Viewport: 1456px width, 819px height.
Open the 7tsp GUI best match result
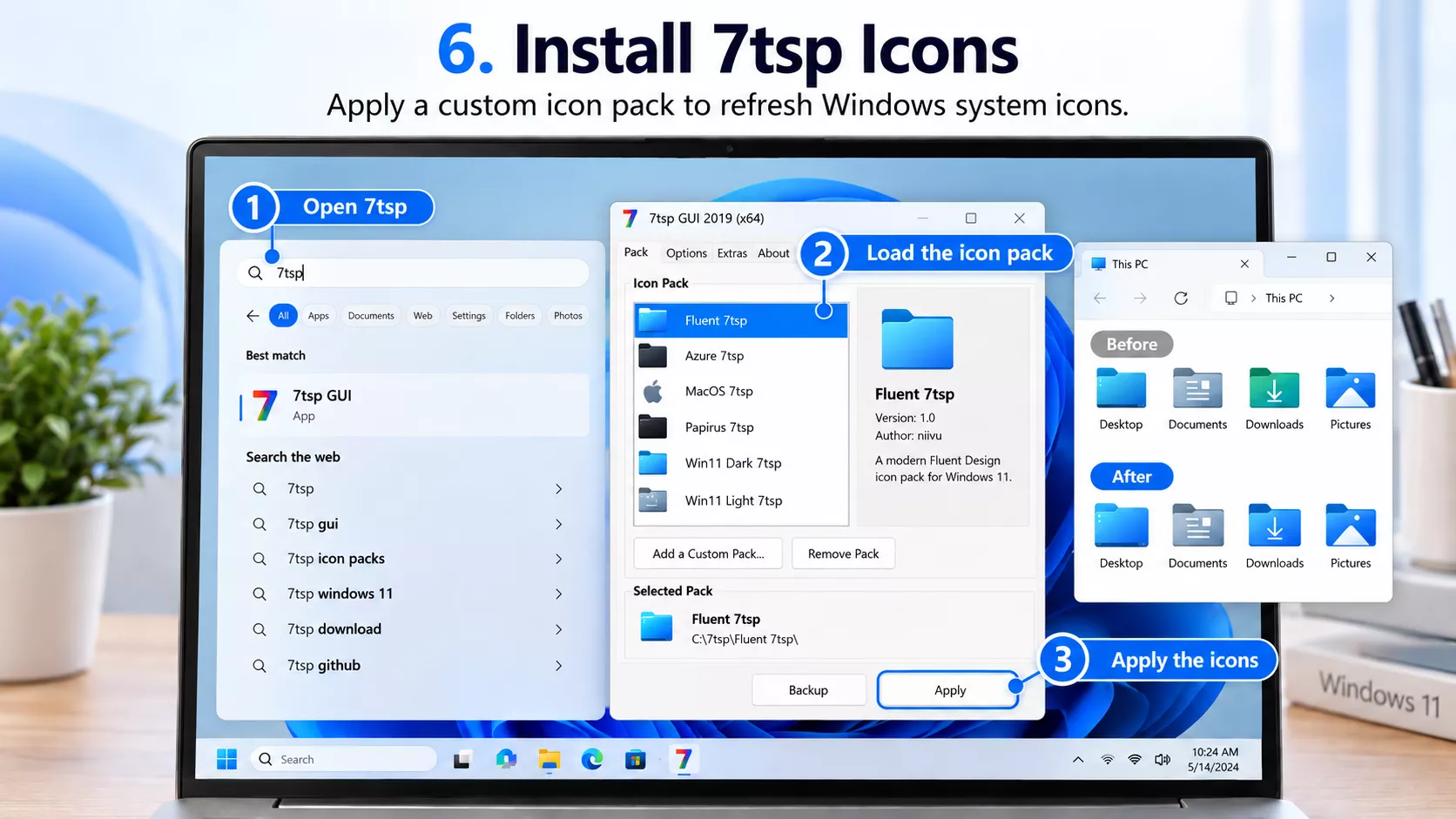pyautogui.click(x=415, y=406)
